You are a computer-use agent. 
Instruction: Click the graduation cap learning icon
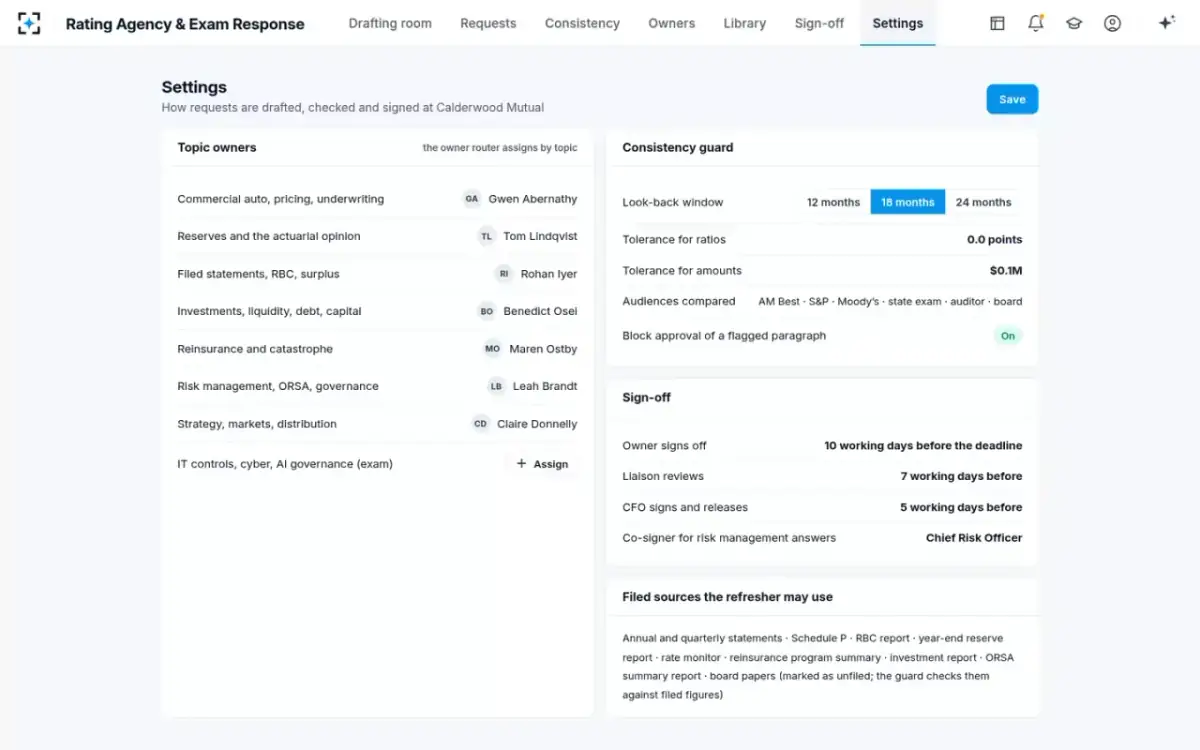coord(1074,23)
